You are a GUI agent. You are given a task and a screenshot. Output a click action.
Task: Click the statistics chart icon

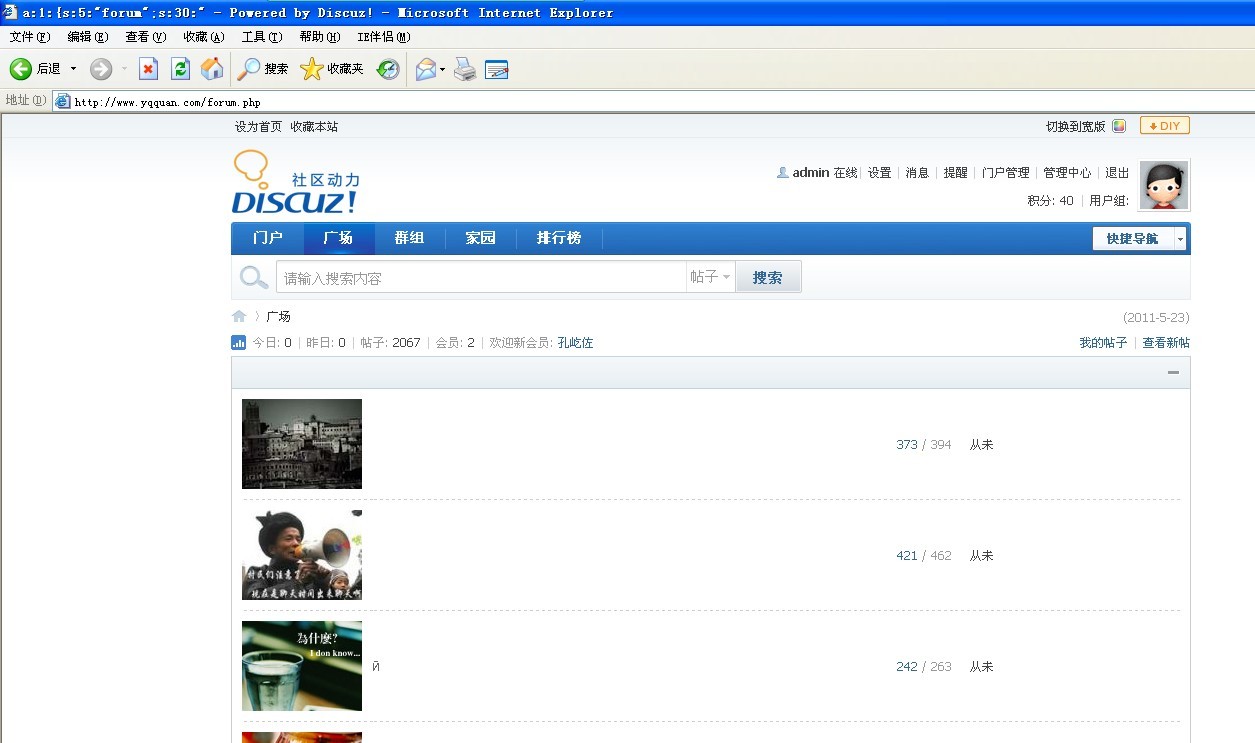pyautogui.click(x=239, y=342)
